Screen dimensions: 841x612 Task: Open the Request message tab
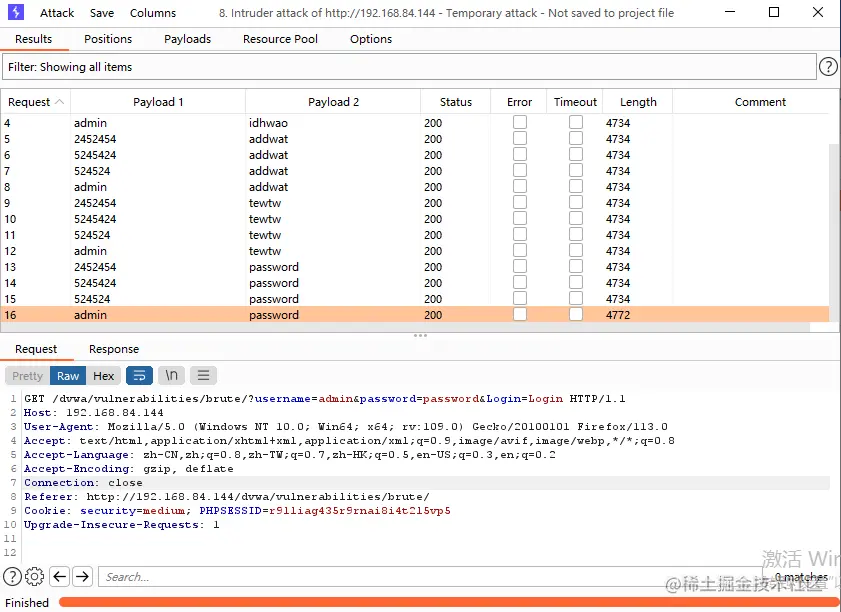click(x=36, y=349)
